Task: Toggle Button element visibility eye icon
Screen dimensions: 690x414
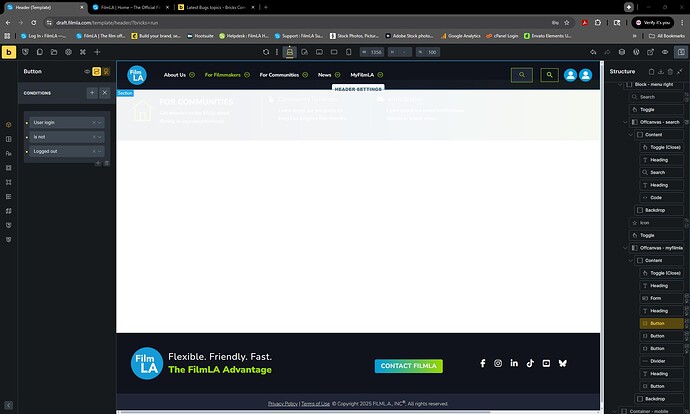Action: (x=87, y=71)
